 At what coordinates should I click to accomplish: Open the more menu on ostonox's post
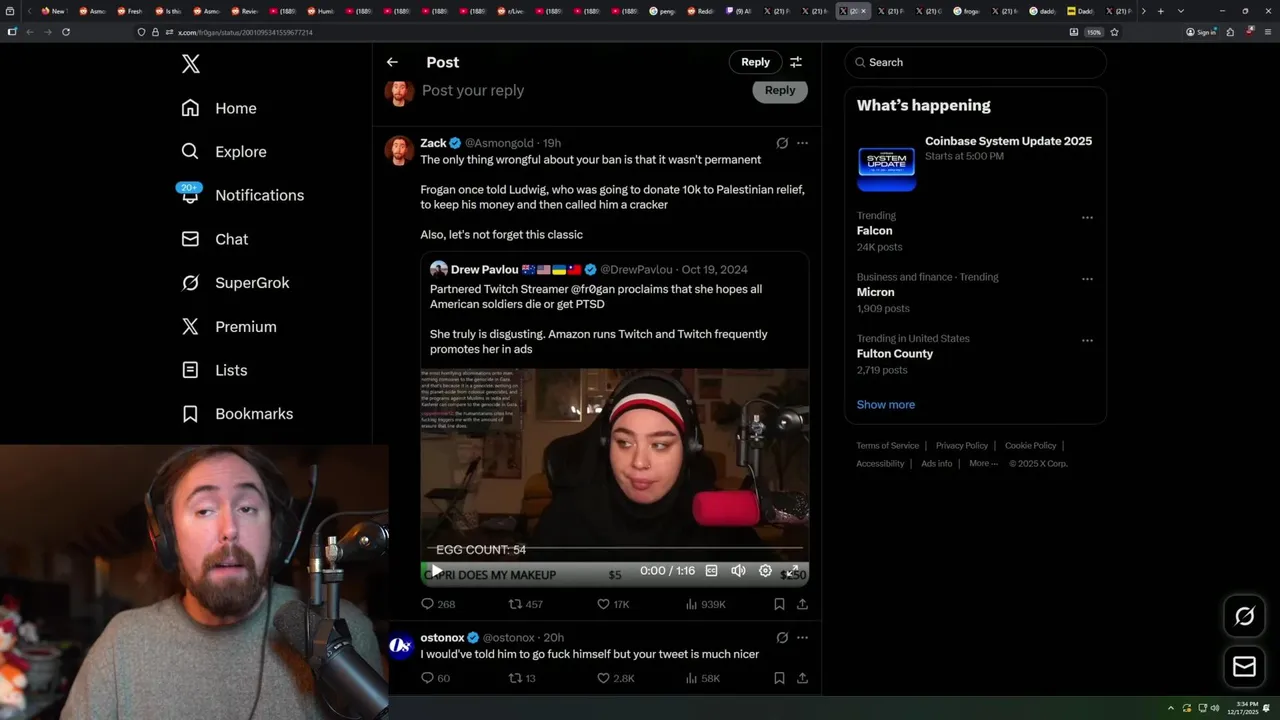click(x=802, y=637)
